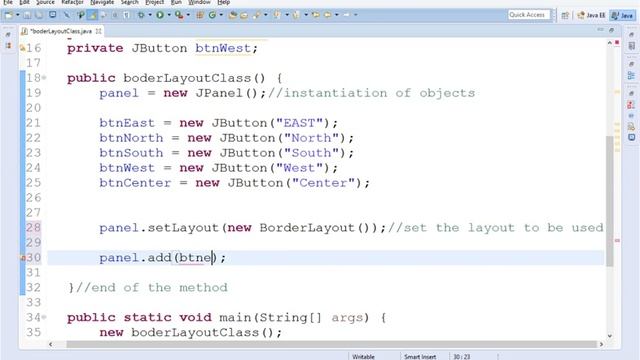Click the warning marker on line 16
640x360 pixels.
[x=22, y=48]
